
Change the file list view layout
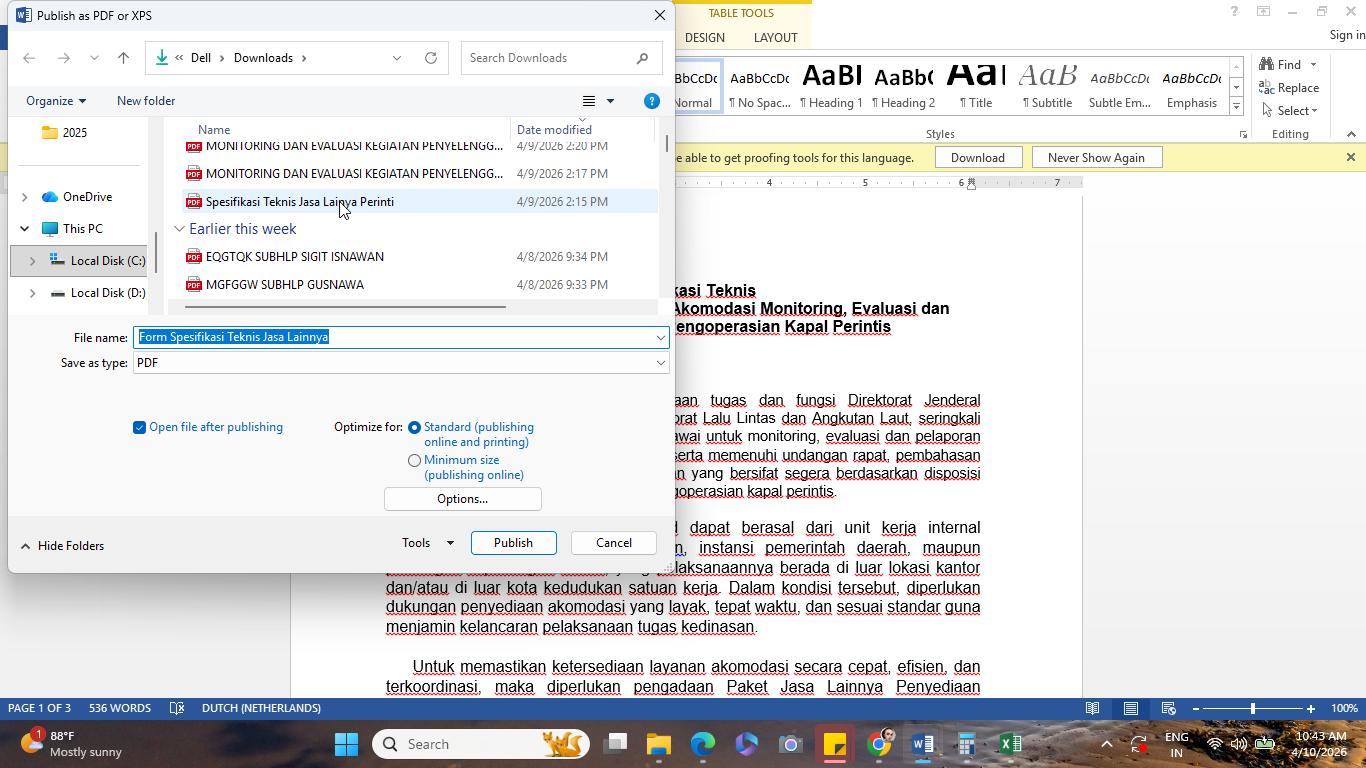589,101
